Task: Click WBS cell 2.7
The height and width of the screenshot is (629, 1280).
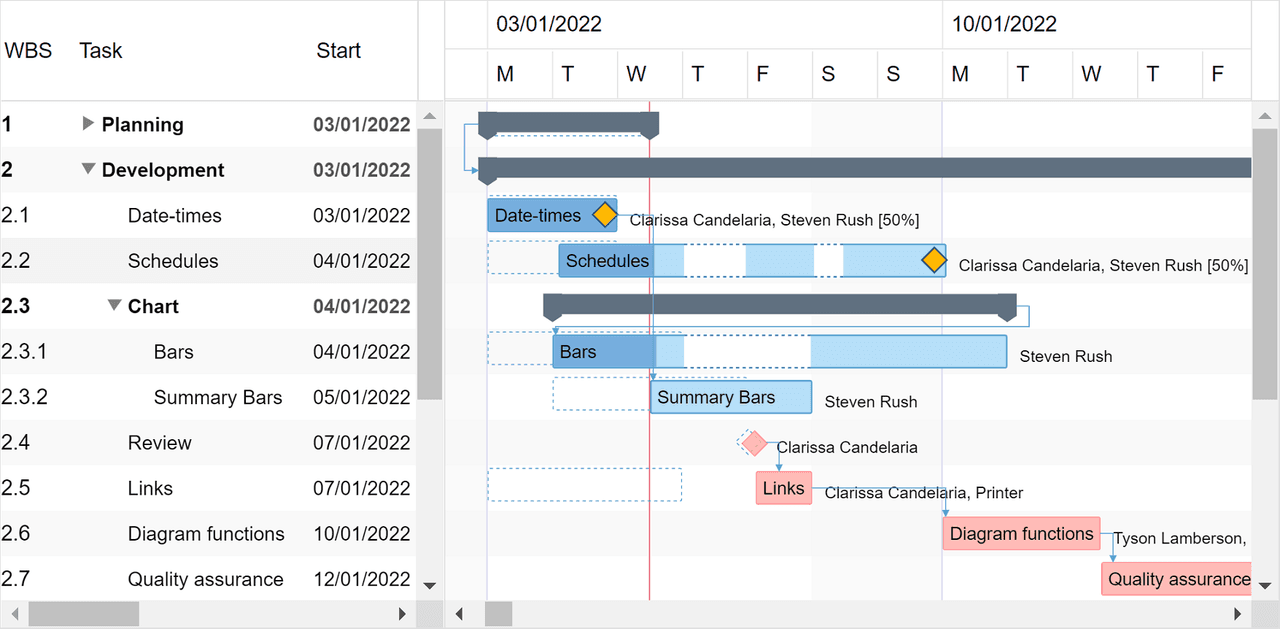Action: tap(16, 579)
